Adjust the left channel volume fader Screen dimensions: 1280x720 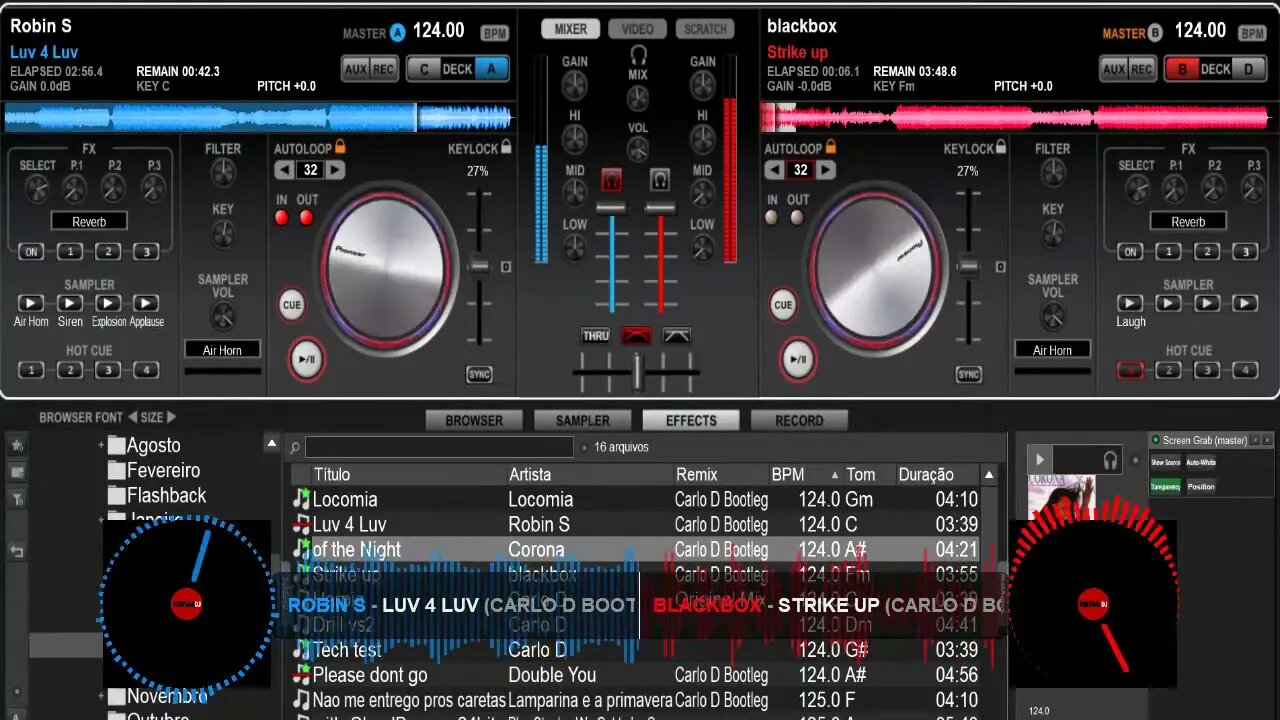click(611, 208)
